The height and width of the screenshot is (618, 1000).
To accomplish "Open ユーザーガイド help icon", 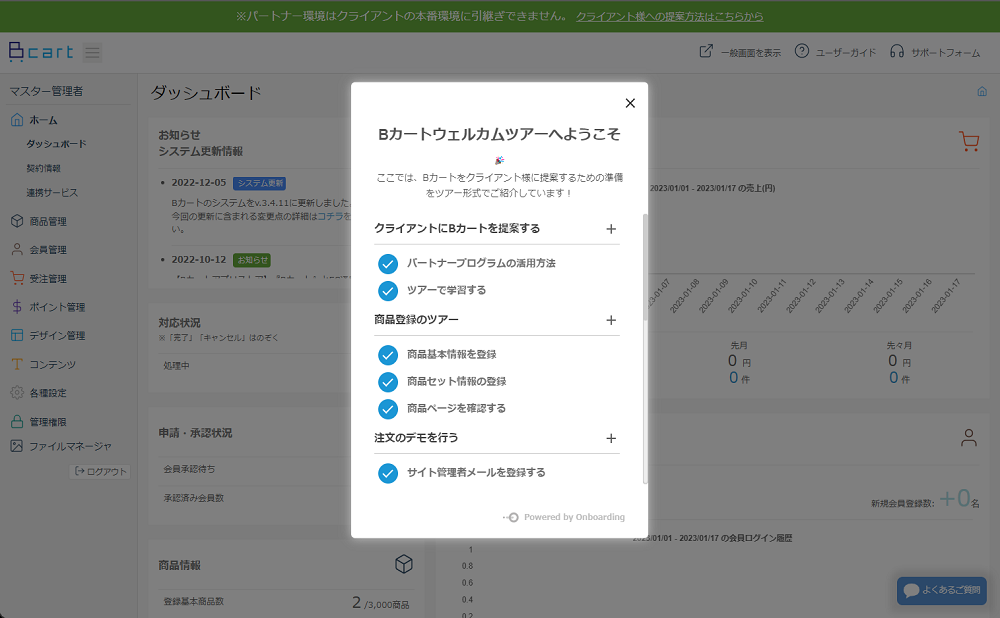I will pos(802,51).
